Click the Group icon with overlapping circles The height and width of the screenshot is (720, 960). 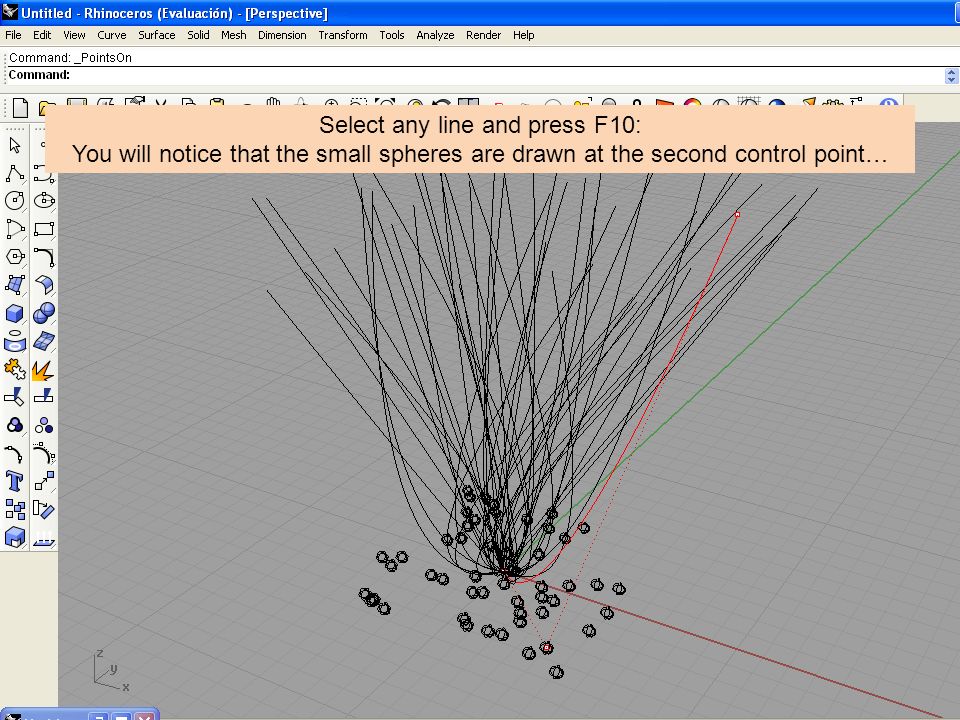(15, 426)
